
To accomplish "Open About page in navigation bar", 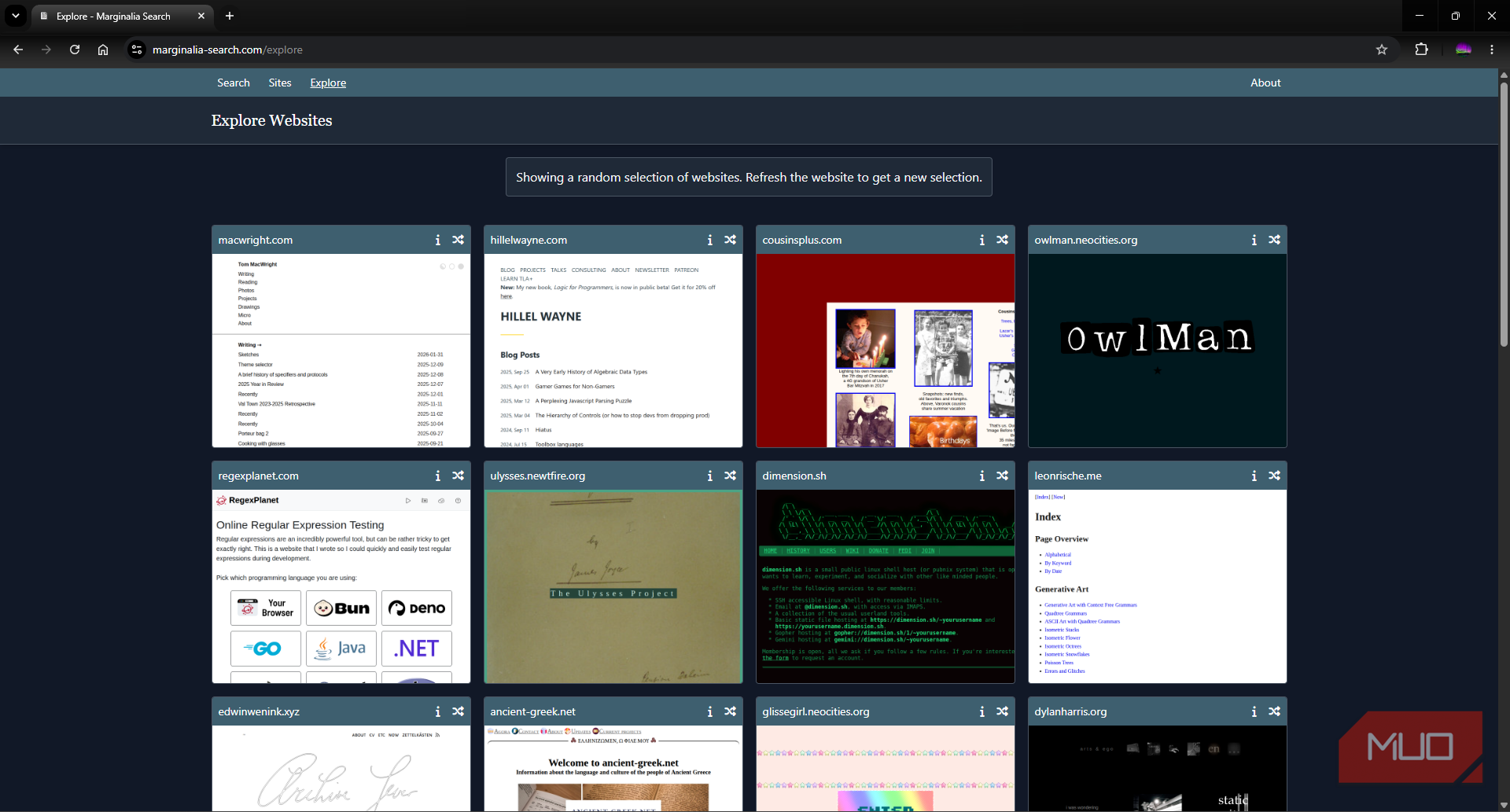I will click(1265, 83).
